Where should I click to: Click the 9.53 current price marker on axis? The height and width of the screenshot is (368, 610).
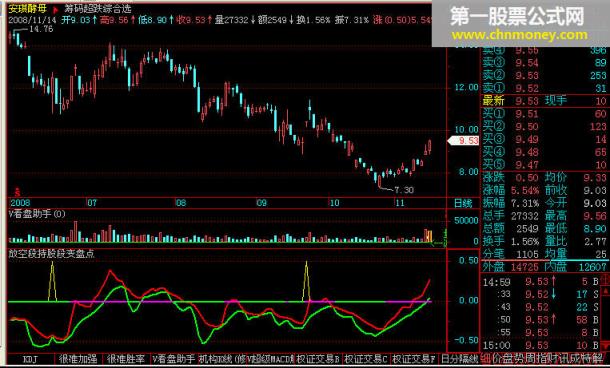point(464,140)
